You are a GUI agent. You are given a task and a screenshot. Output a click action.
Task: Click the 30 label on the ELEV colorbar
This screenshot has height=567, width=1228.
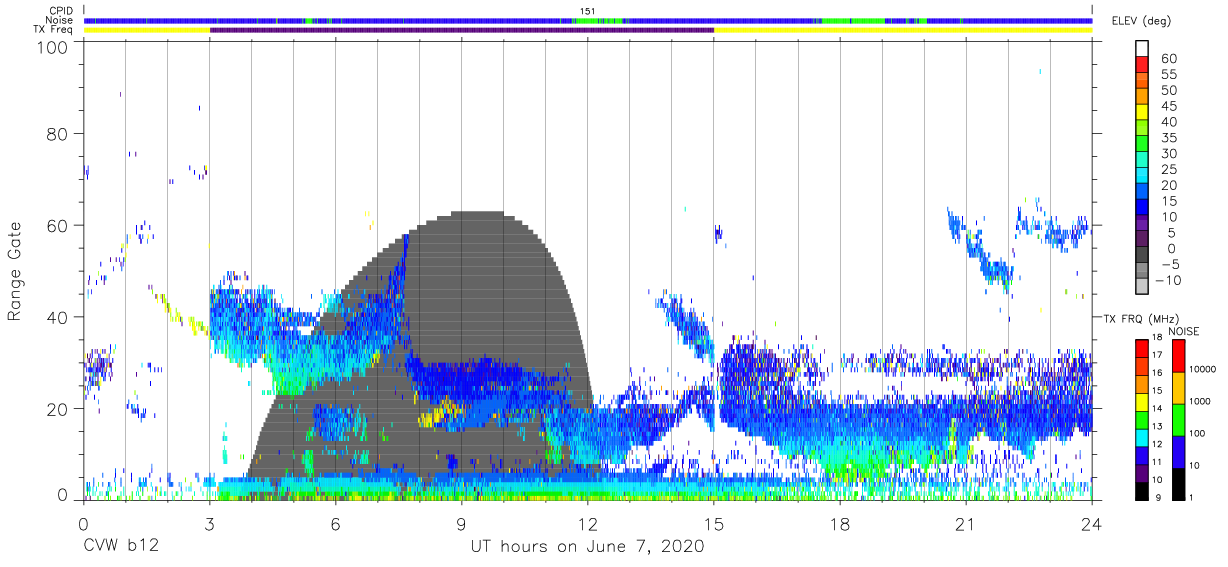[x=1170, y=153]
